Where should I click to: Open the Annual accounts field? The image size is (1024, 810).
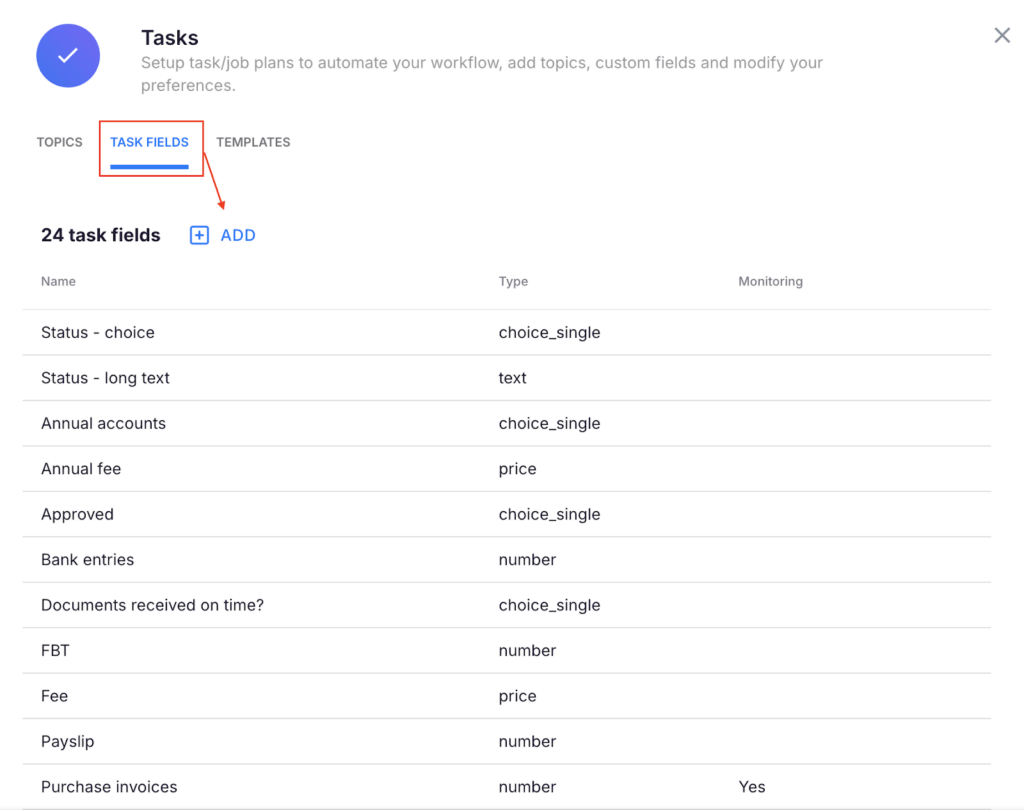coord(103,423)
